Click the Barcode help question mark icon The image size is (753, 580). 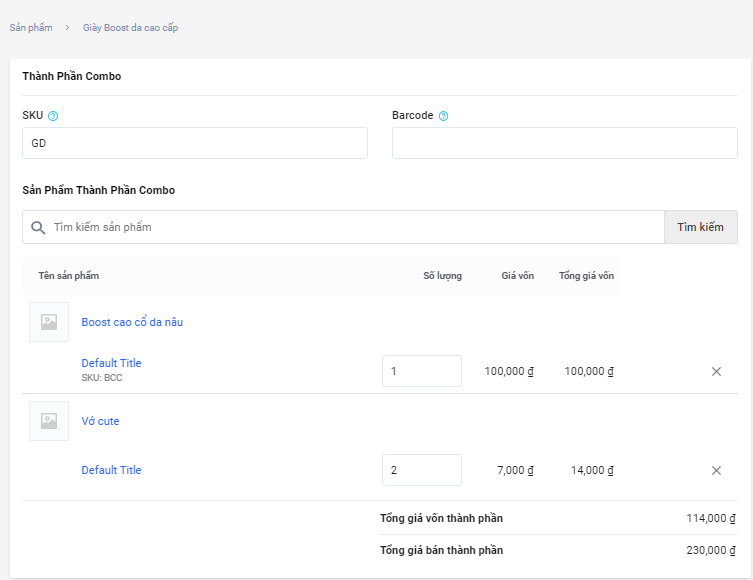click(x=443, y=116)
